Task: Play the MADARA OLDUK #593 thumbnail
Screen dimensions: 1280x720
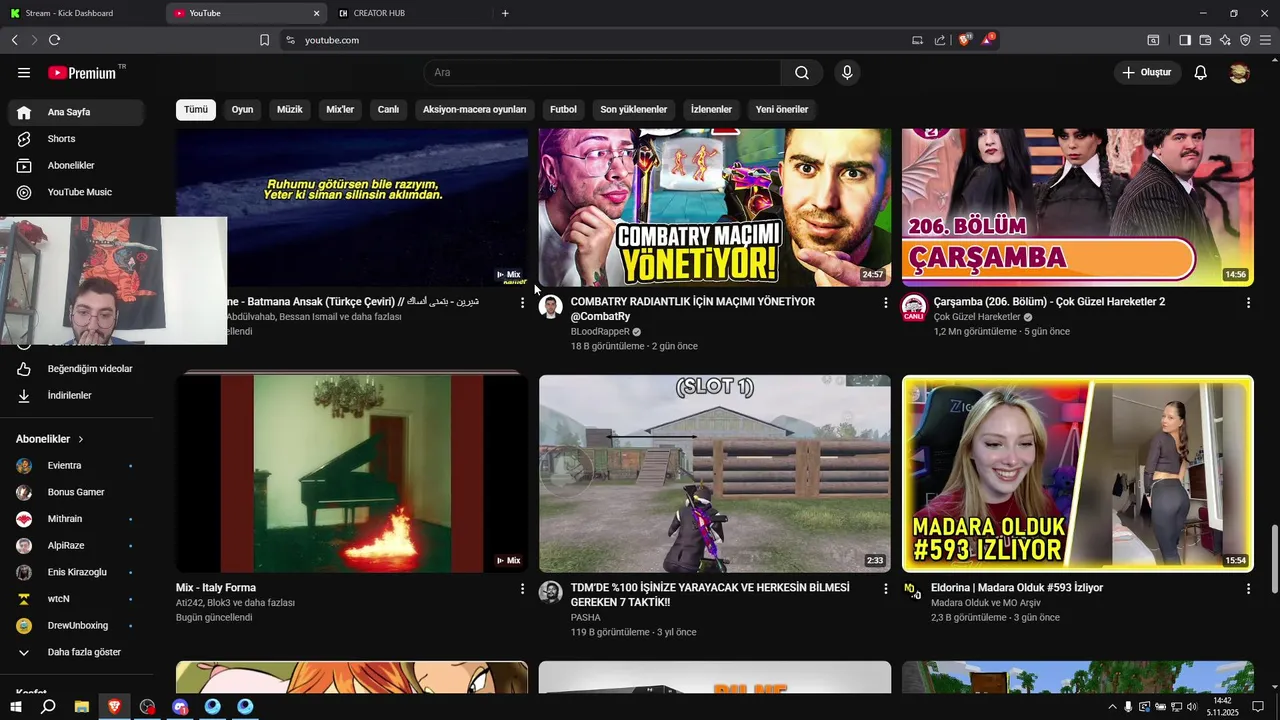Action: pyautogui.click(x=1078, y=473)
